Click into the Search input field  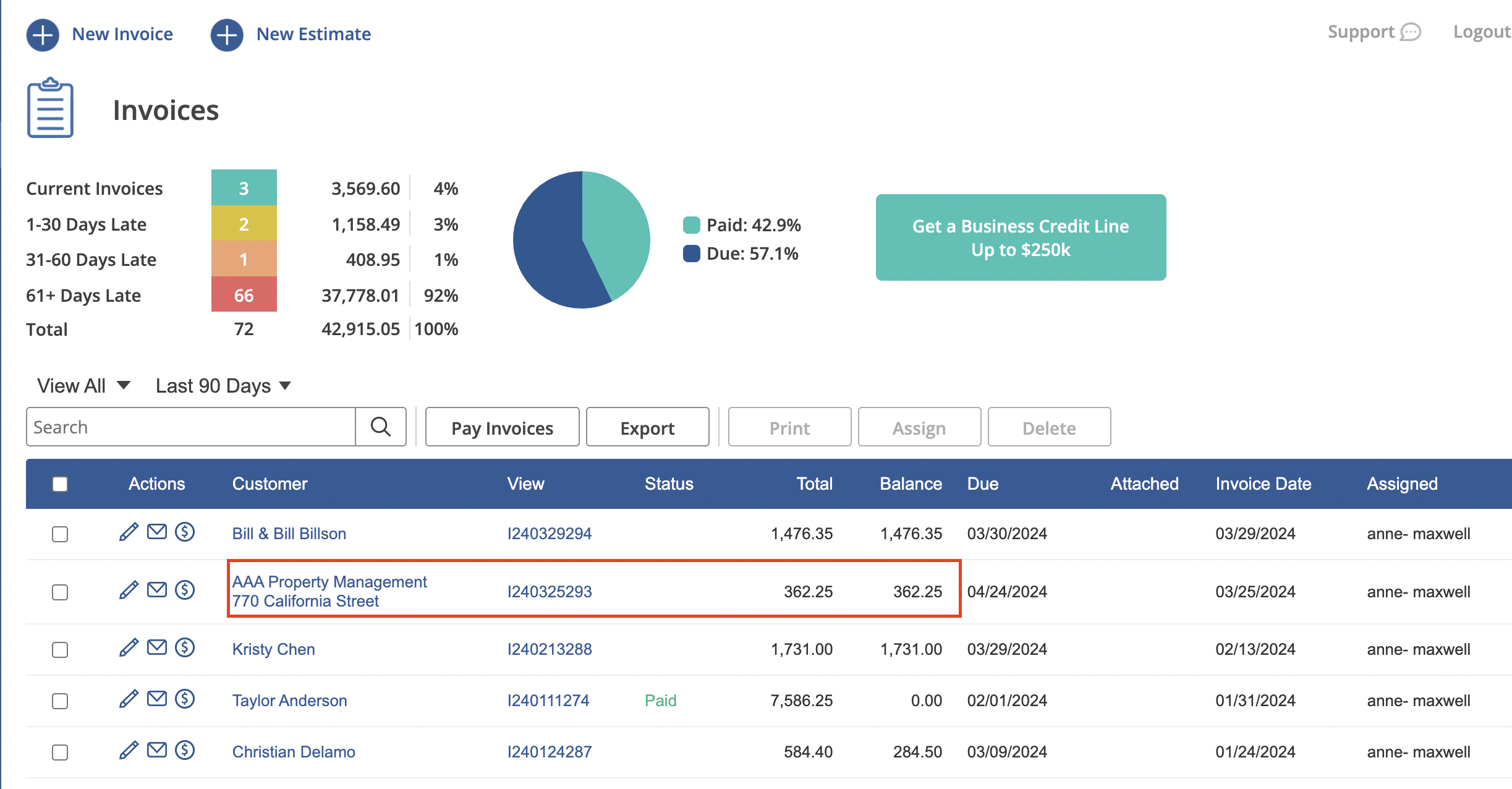[x=191, y=427]
